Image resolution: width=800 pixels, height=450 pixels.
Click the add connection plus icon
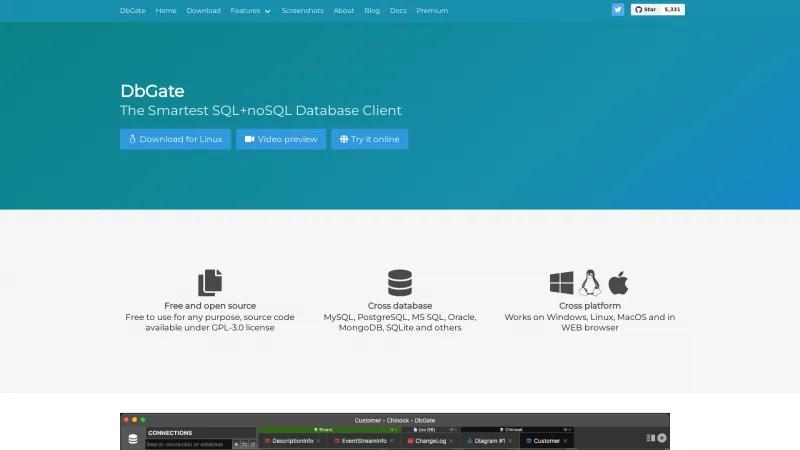coord(236,444)
